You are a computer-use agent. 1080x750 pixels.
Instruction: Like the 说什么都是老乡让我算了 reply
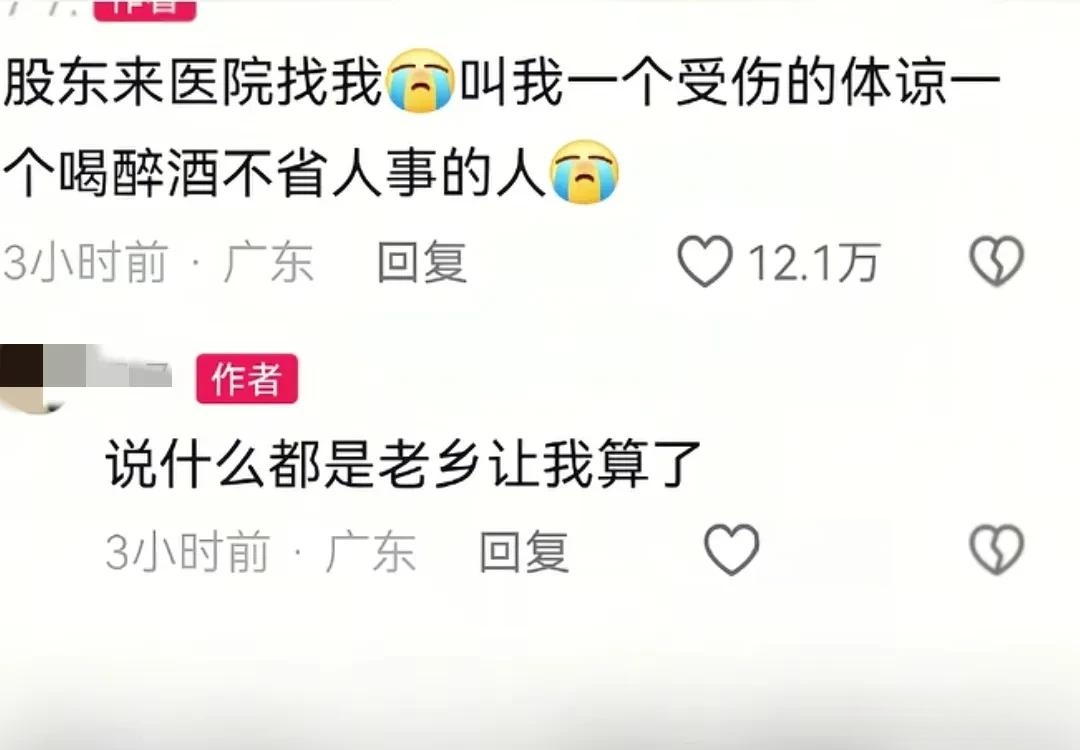point(731,550)
